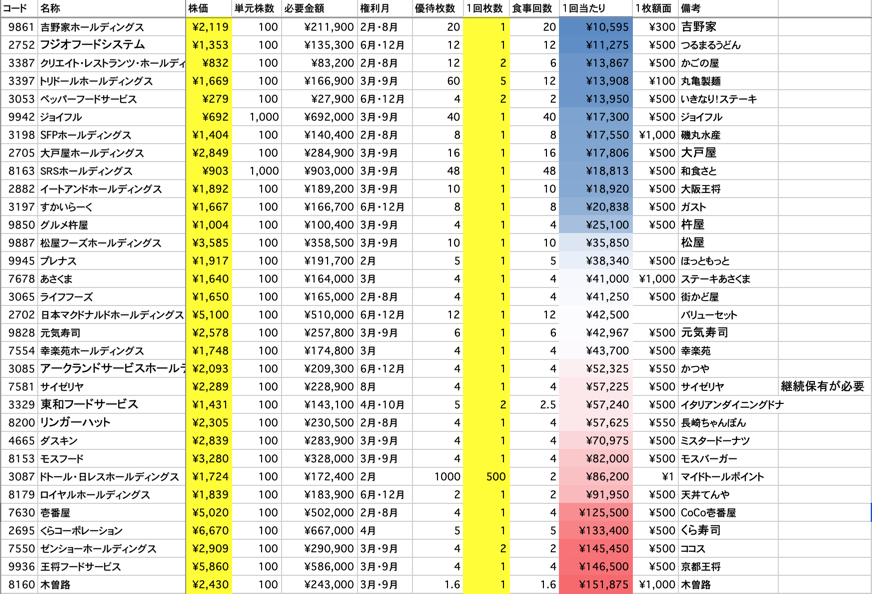Click the ¥25,100 per-meal cell
872x594 pixels.
point(596,225)
